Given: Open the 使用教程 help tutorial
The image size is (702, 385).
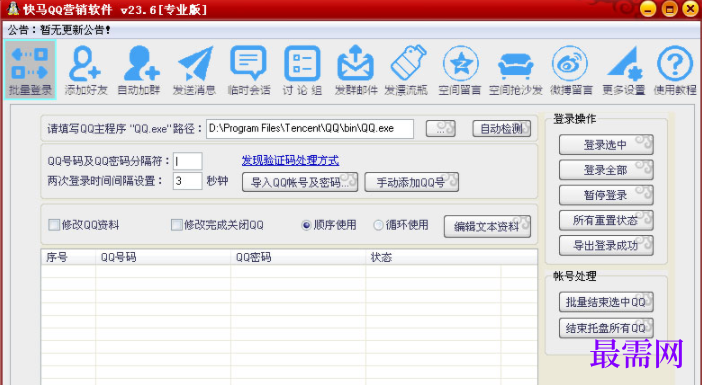Looking at the screenshot, I should click(675, 70).
